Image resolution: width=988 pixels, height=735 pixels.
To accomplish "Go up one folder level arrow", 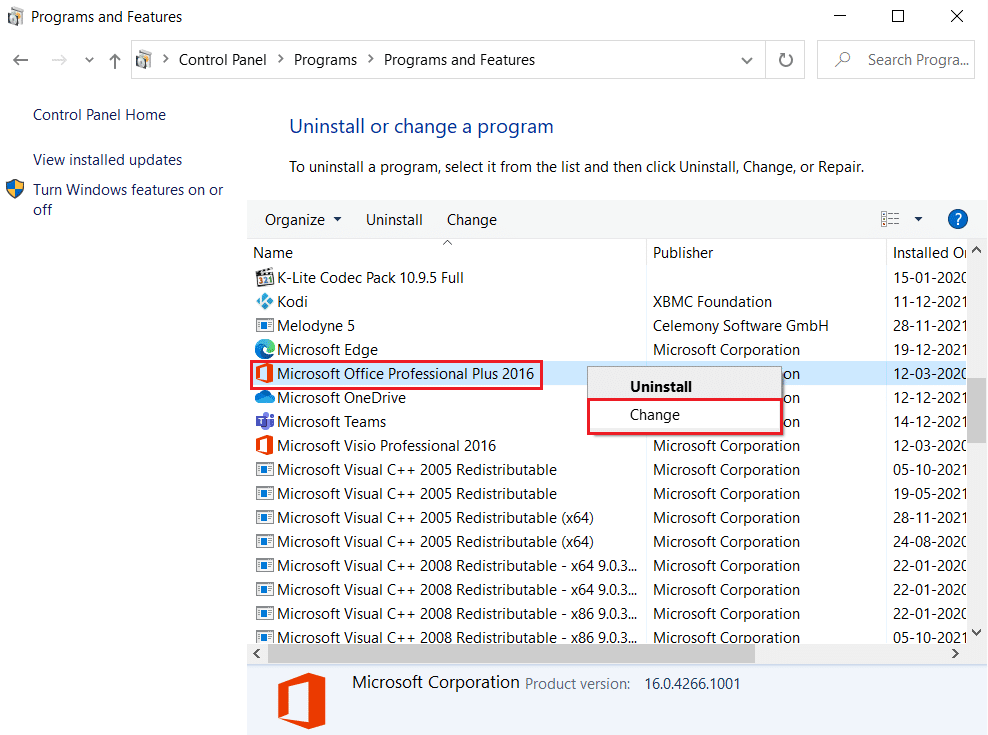I will 115,61.
